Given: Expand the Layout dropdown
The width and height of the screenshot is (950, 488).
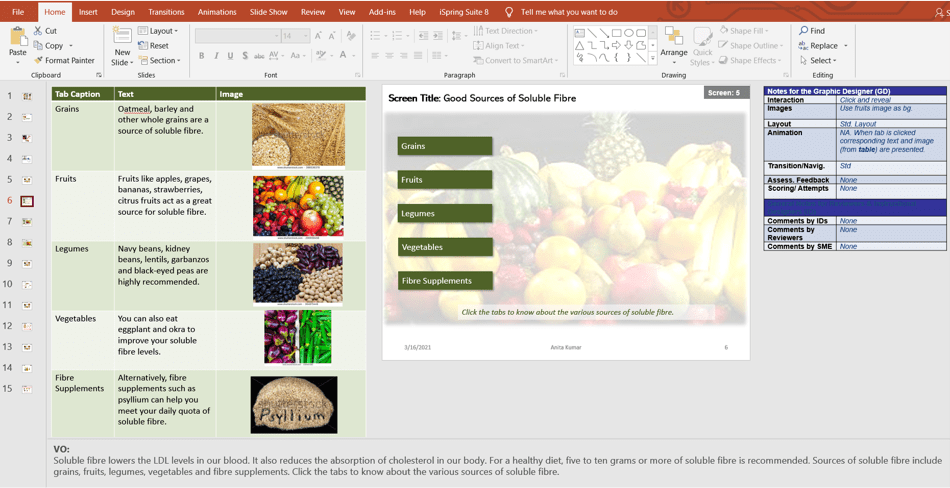Looking at the screenshot, I should tap(159, 31).
